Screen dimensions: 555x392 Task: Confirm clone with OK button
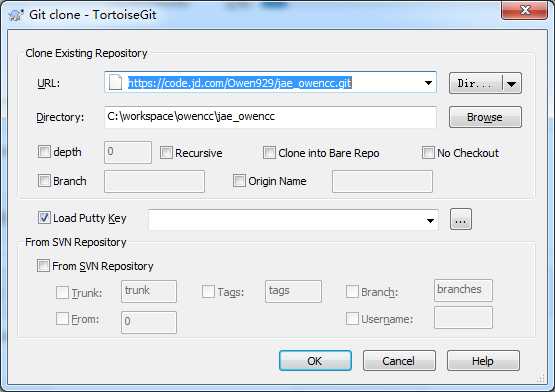[x=315, y=361]
